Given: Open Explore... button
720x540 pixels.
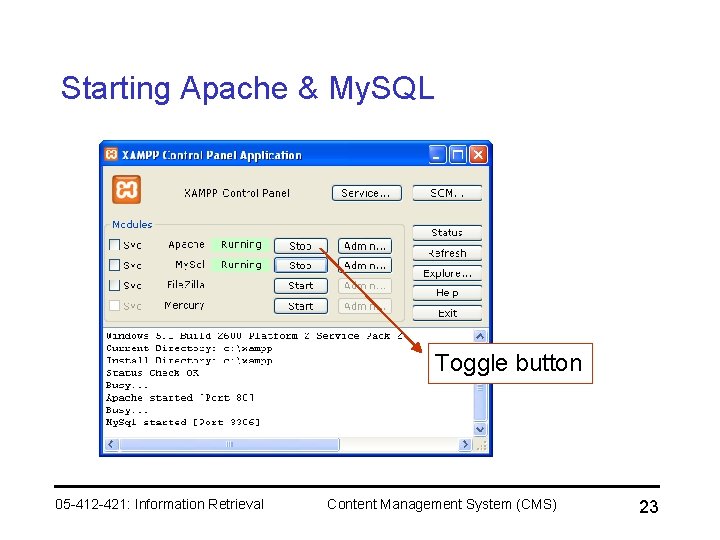Looking at the screenshot, I should click(447, 273).
